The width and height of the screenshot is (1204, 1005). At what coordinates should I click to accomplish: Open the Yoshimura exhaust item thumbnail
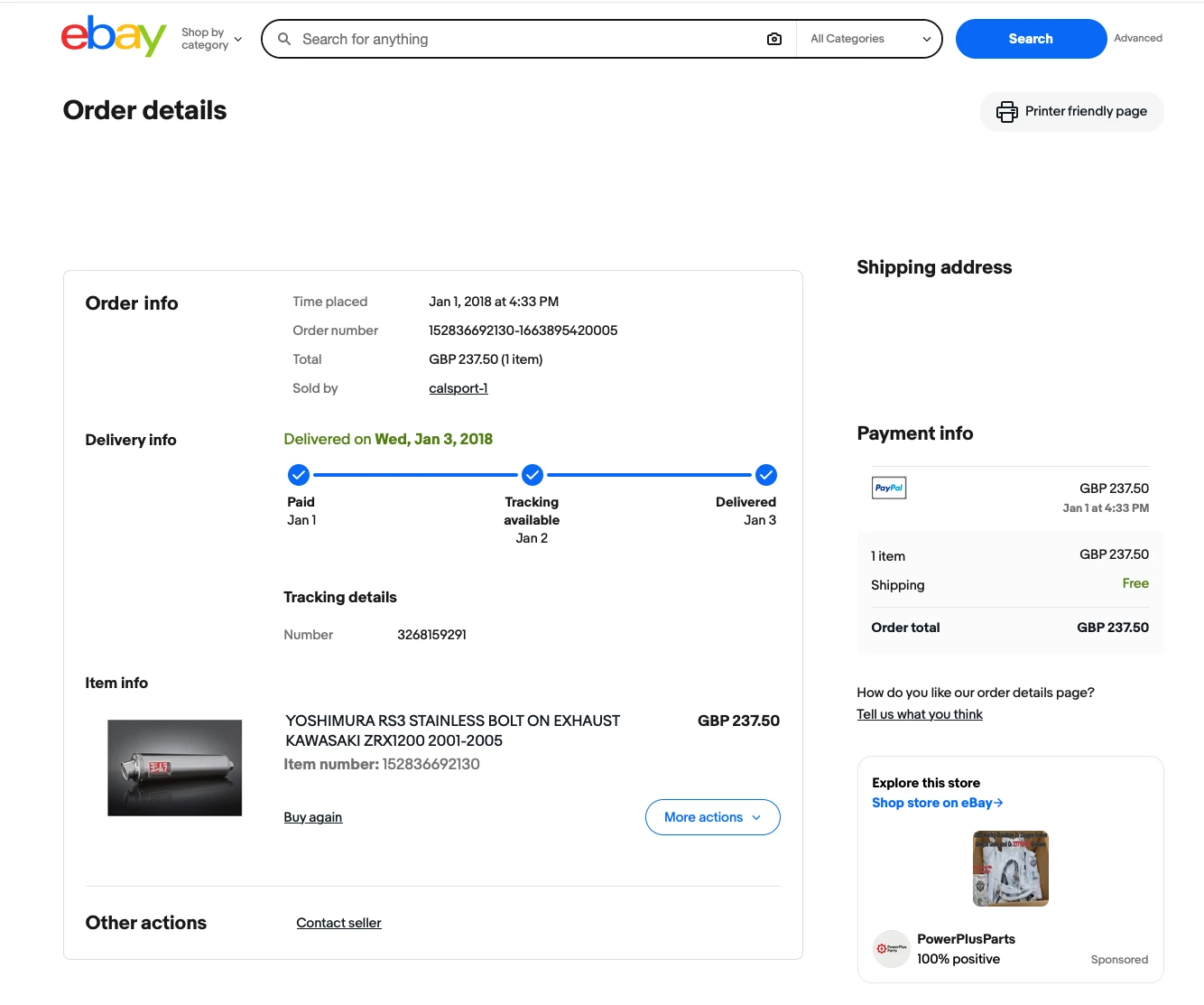pyautogui.click(x=175, y=768)
